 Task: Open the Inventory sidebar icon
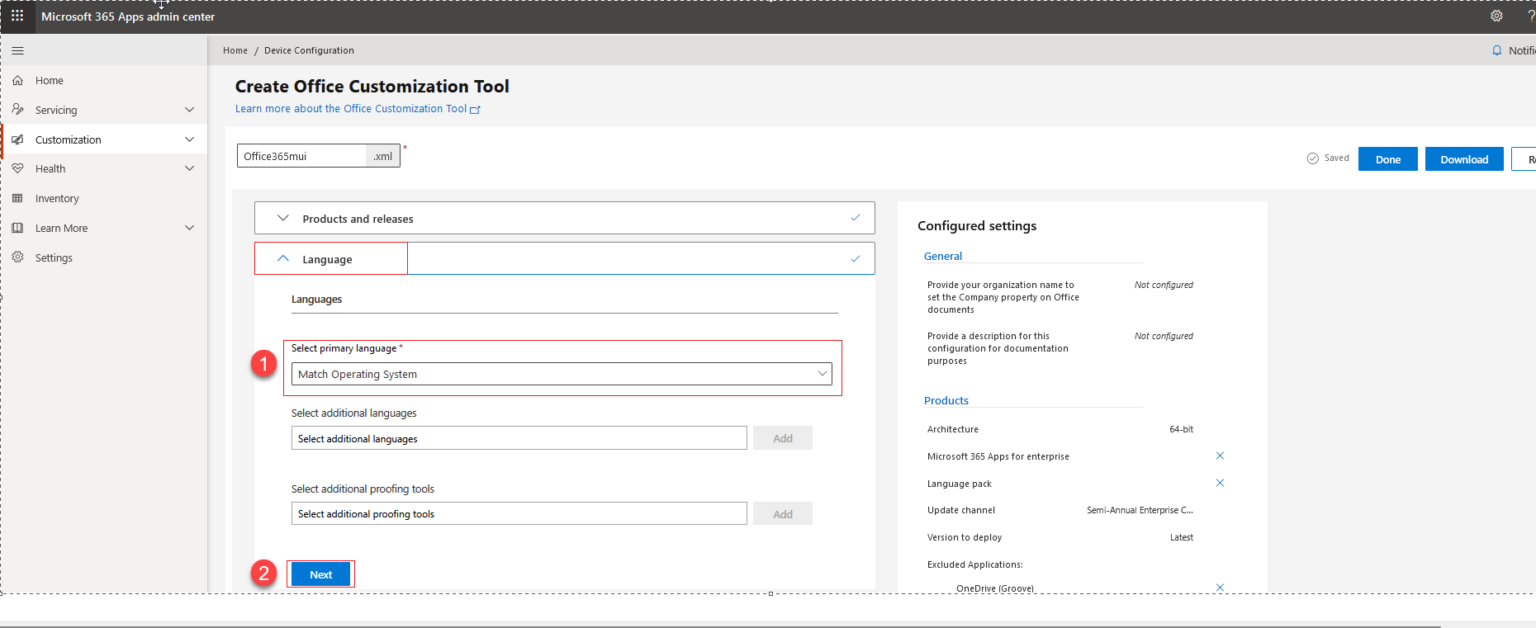click(x=19, y=198)
